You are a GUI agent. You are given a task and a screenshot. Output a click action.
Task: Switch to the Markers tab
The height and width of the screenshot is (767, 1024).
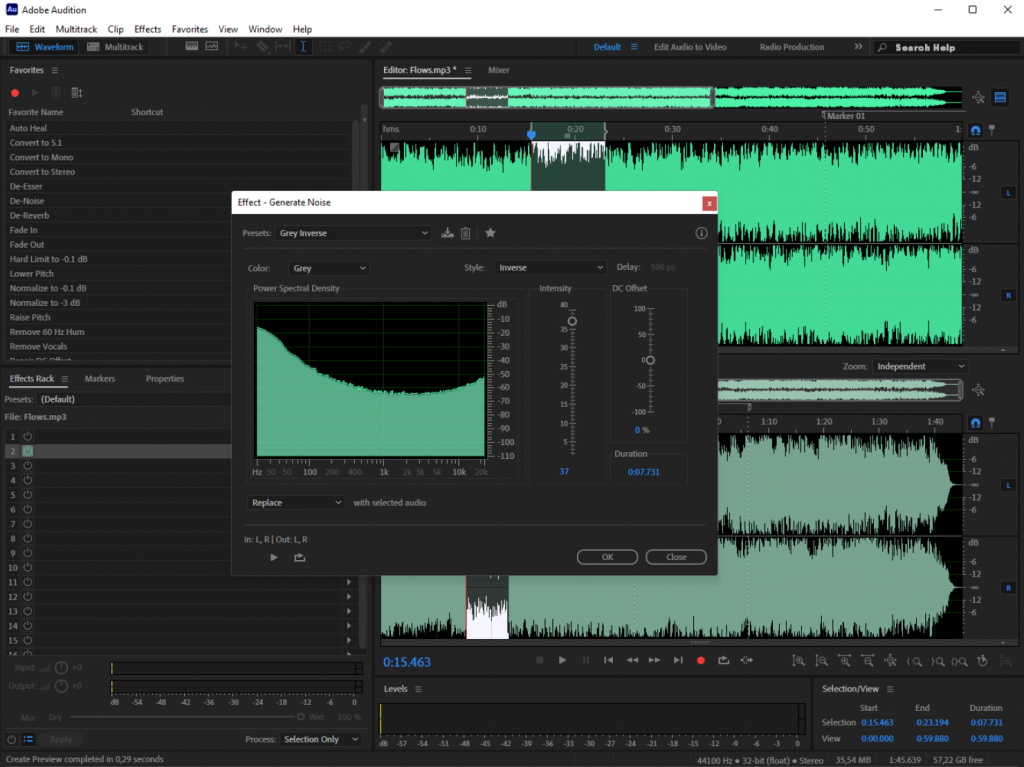(x=99, y=379)
